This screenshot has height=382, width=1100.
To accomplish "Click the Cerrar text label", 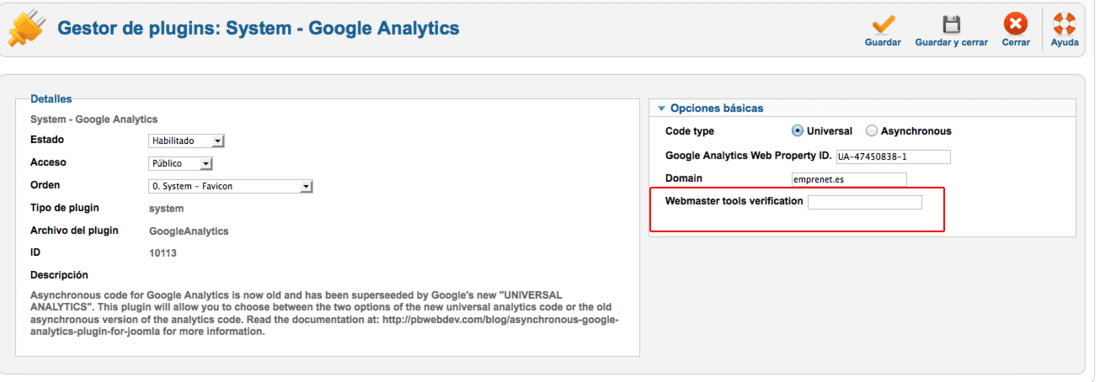I will pos(1016,43).
